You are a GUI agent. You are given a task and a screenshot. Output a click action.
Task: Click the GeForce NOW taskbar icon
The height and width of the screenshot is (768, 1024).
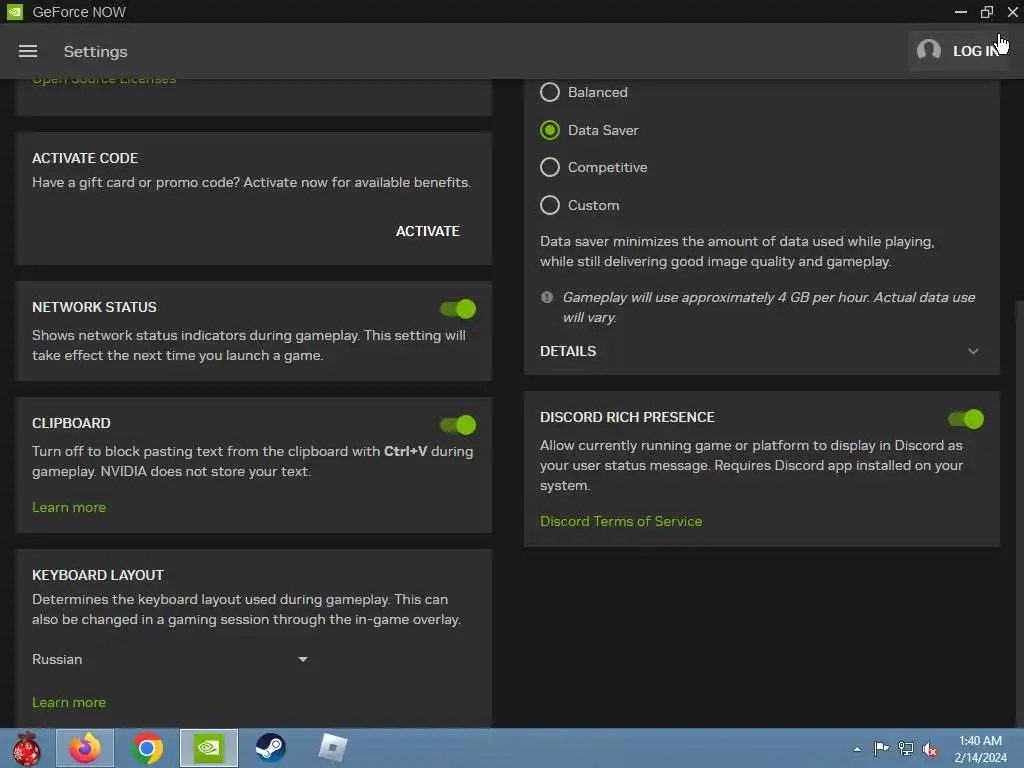click(209, 748)
